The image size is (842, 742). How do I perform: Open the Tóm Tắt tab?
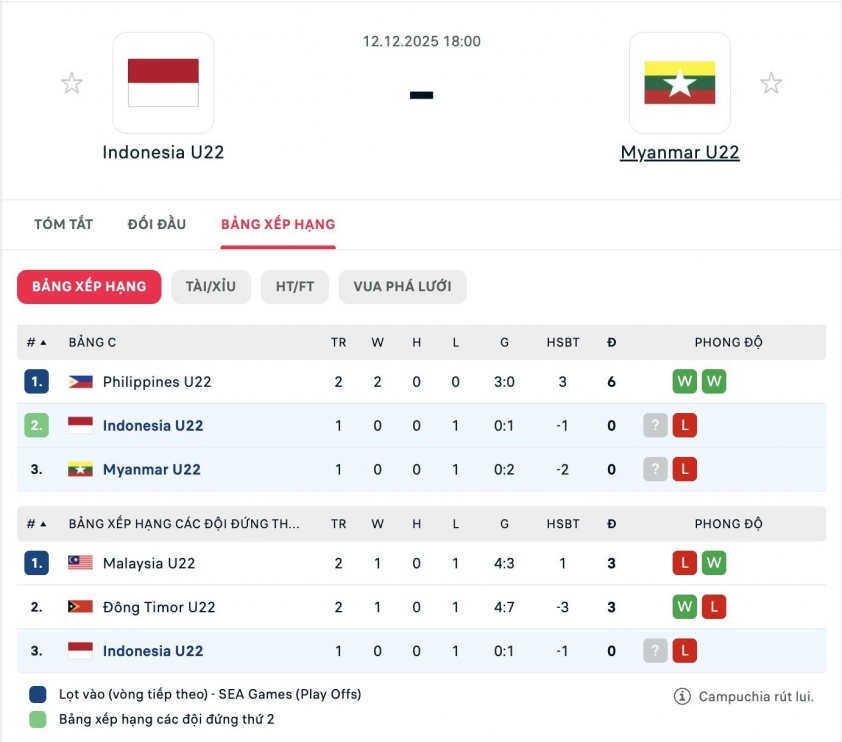pyautogui.click(x=63, y=224)
